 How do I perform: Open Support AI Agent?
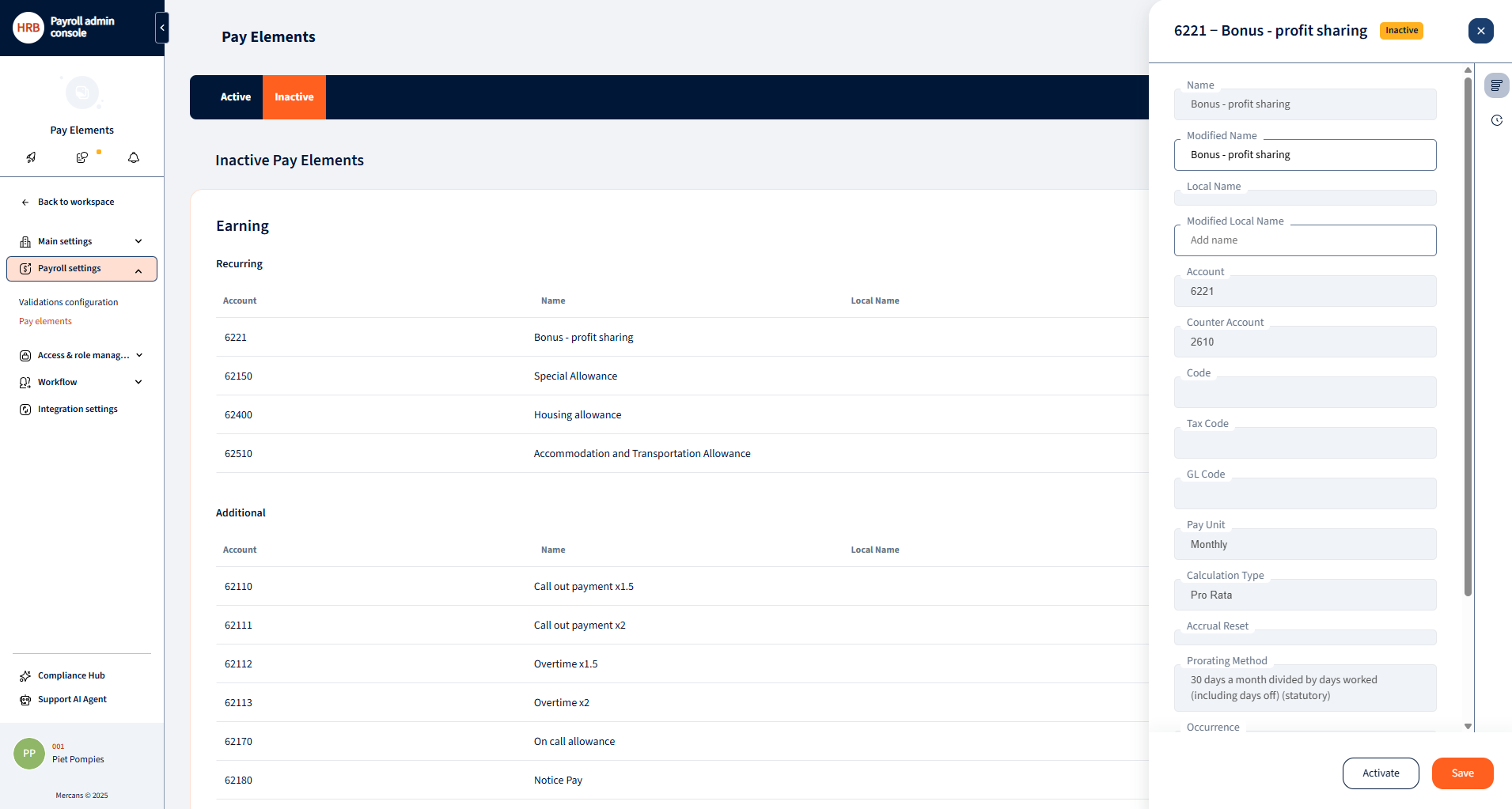pos(72,699)
